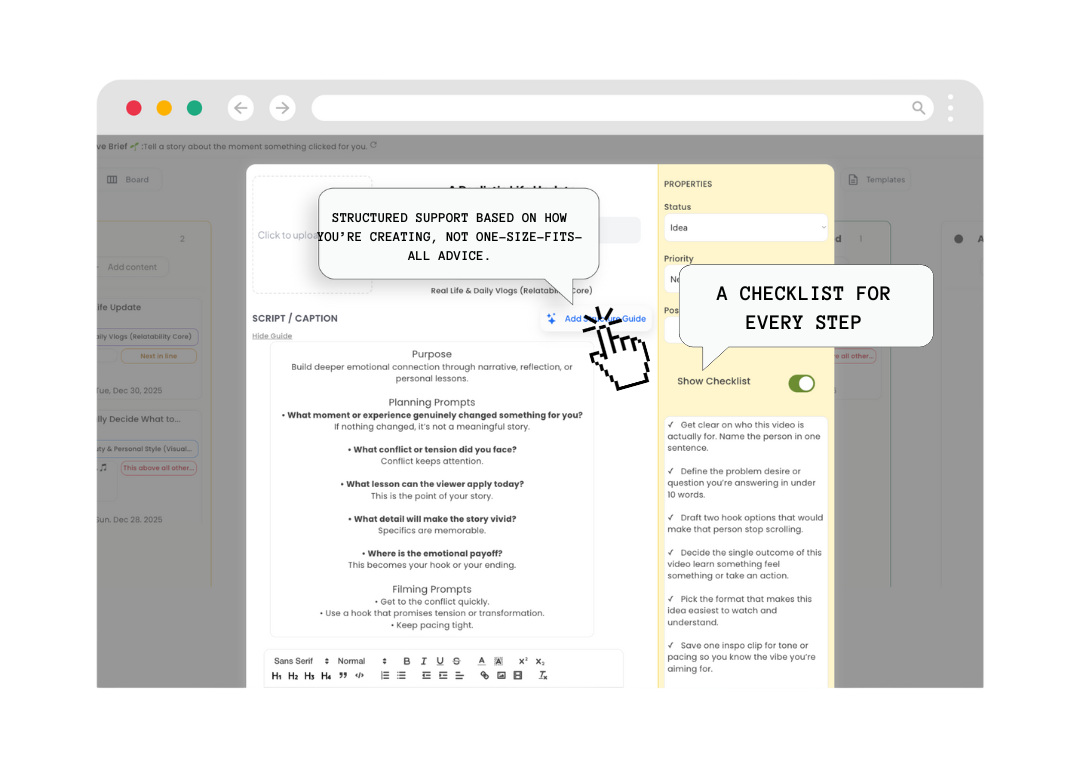Switch to the Board view tab
This screenshot has width=1080, height=767.
coord(129,180)
